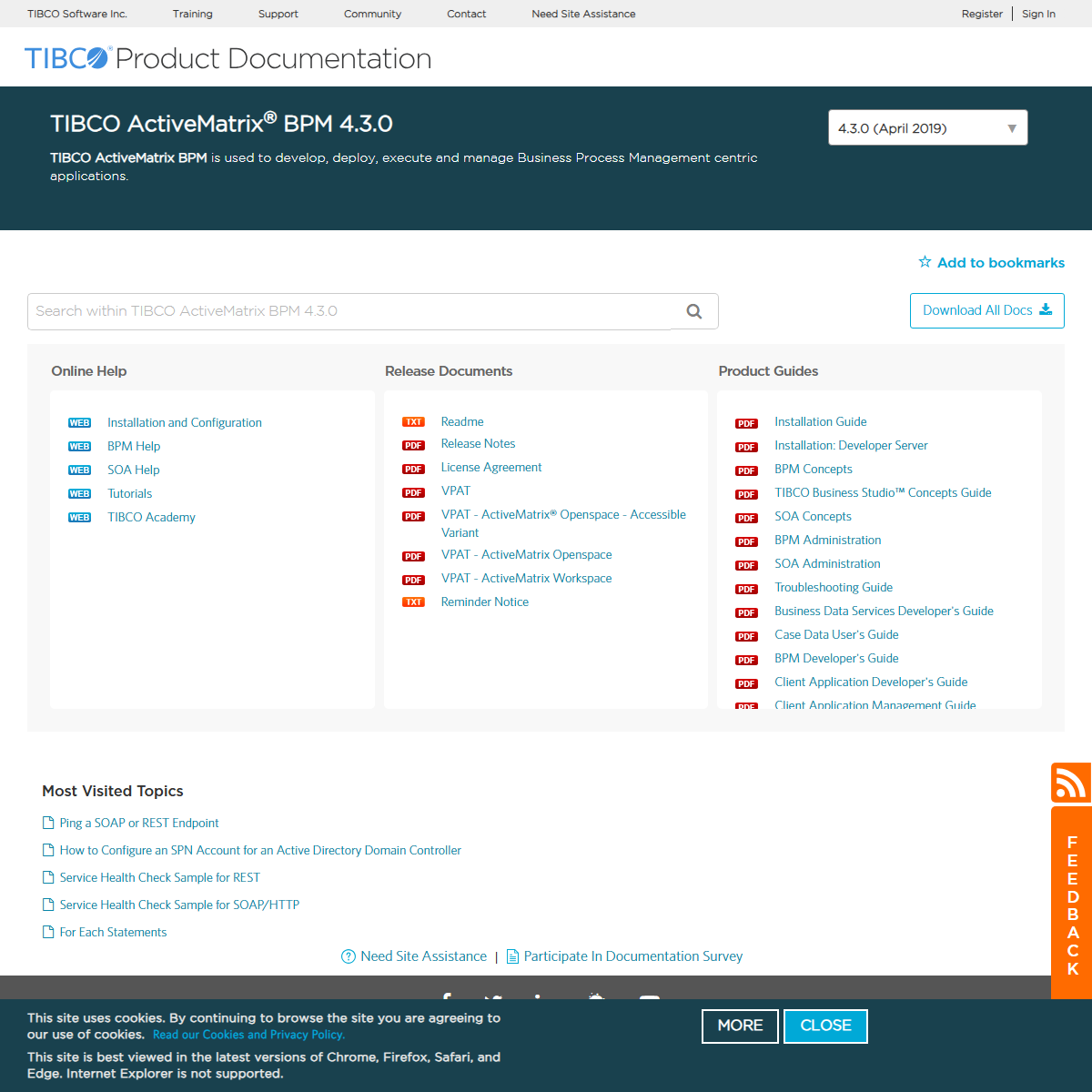Screen dimensions: 1092x1092
Task: Click the TIBCO Product Documentation logo
Action: (227, 58)
